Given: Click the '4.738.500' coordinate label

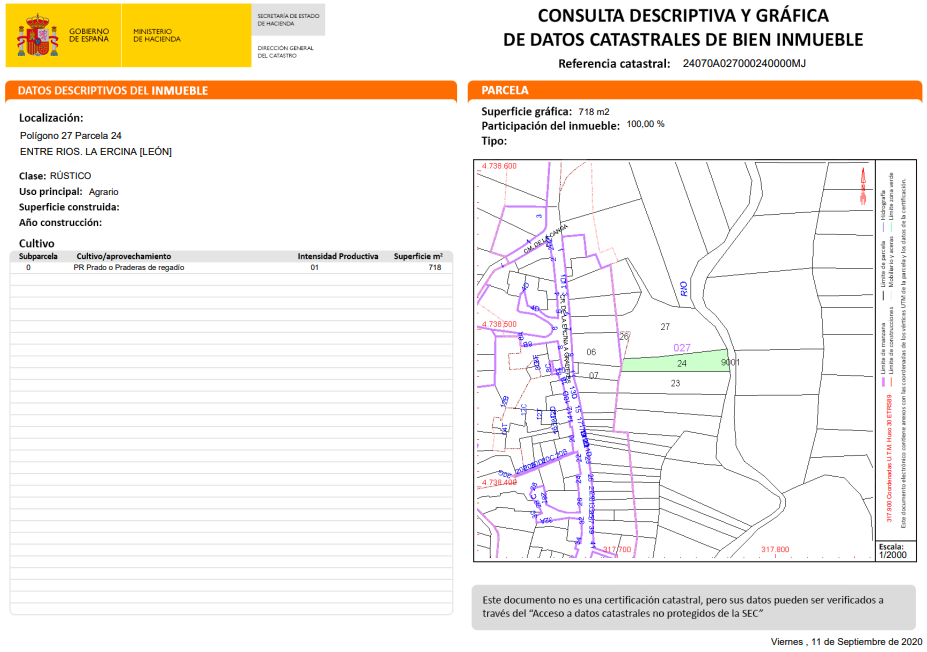Looking at the screenshot, I should (x=499, y=325).
